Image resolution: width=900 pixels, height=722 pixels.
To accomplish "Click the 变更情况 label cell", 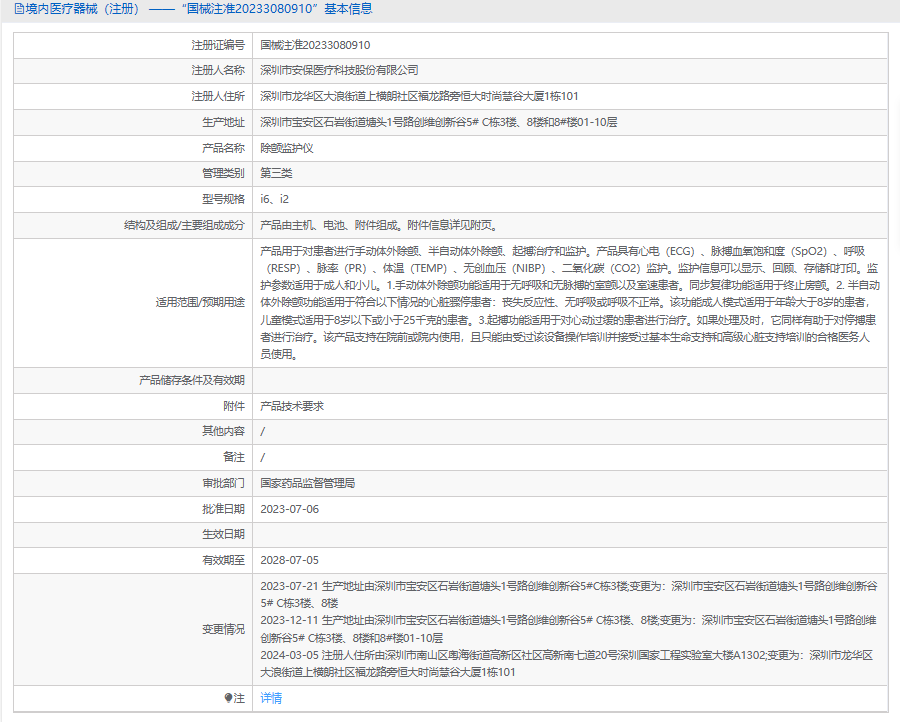I will click(x=133, y=629).
